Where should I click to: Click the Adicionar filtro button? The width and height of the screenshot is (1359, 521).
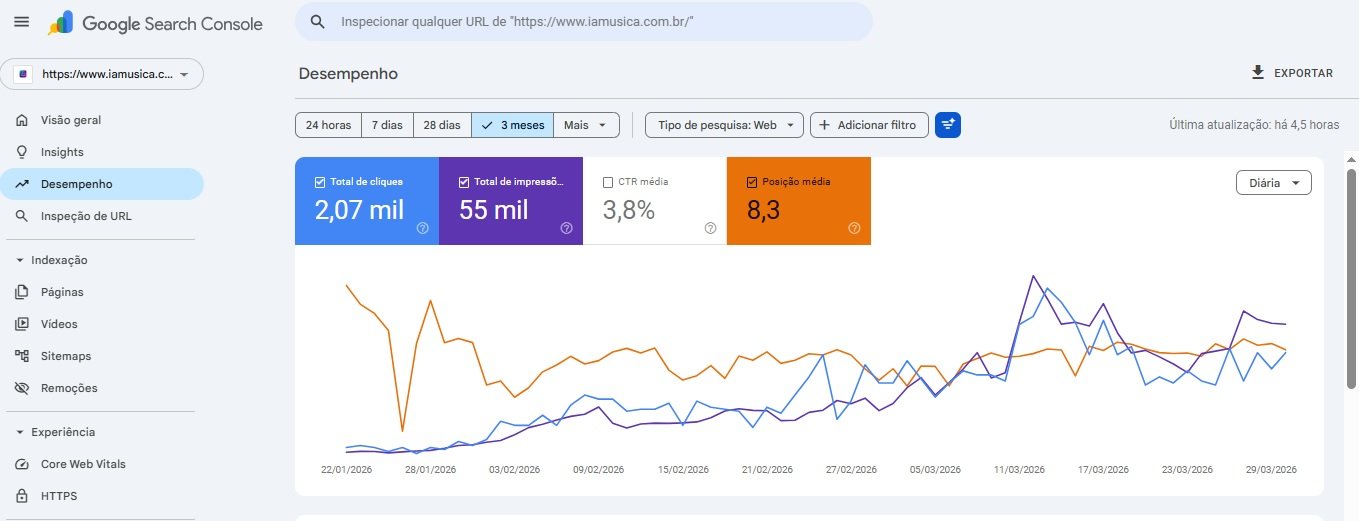coord(868,125)
